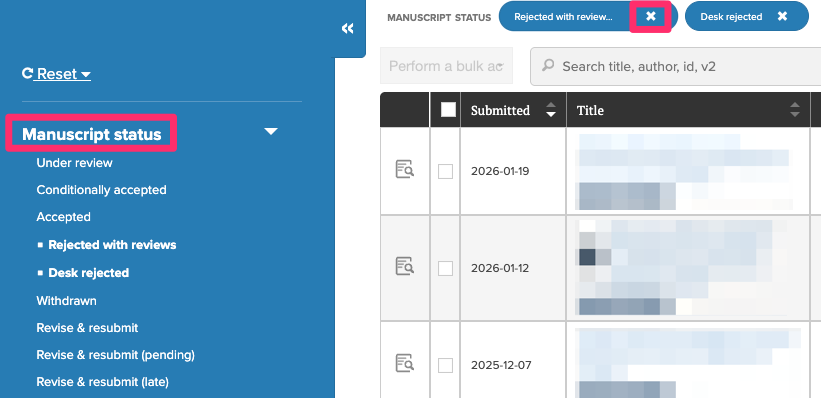Focus the 'Search title, author, id, v2' field

(675, 67)
